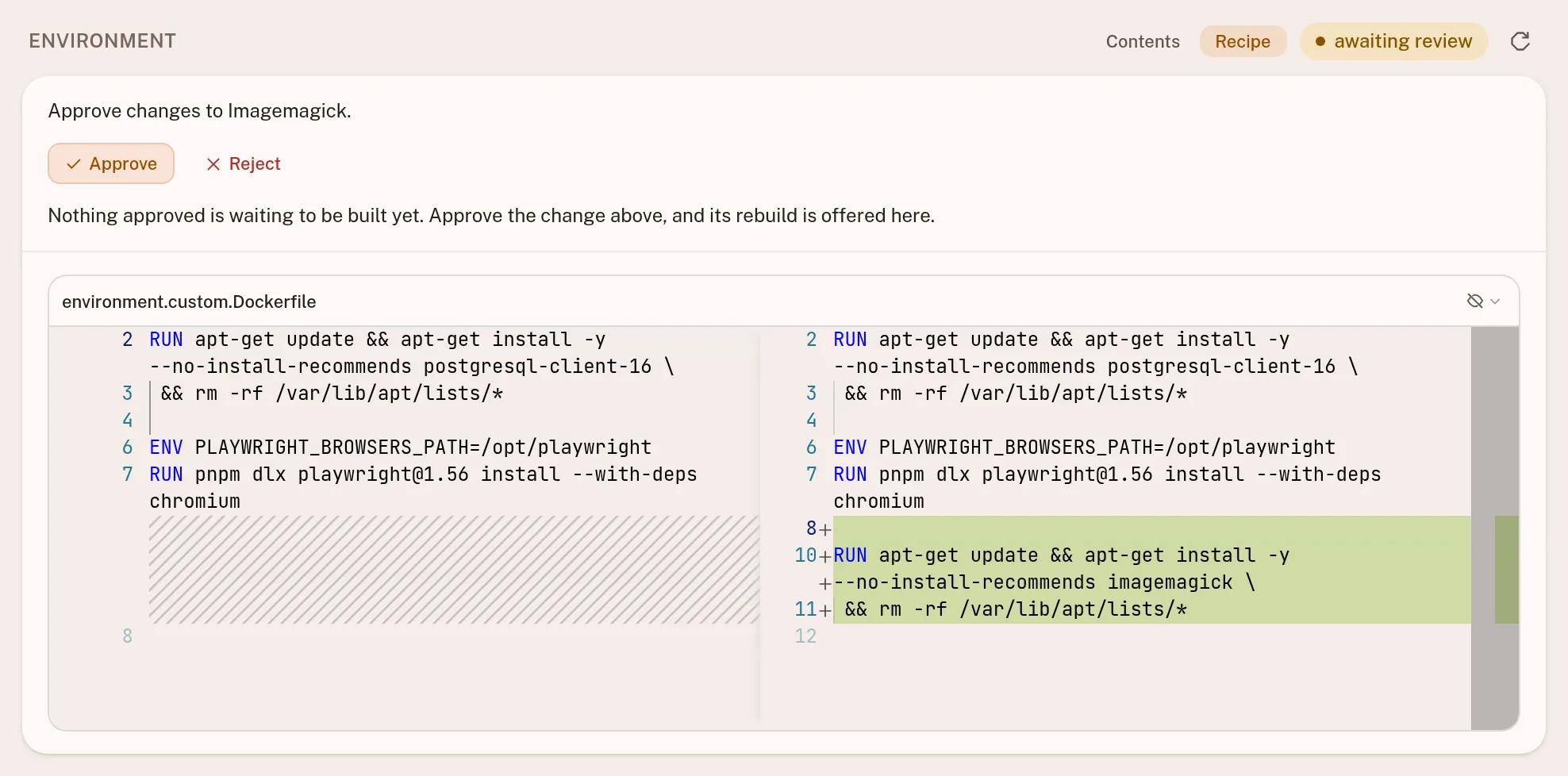
Task: Click line number 10 in the right pane gutter
Action: coord(805,555)
